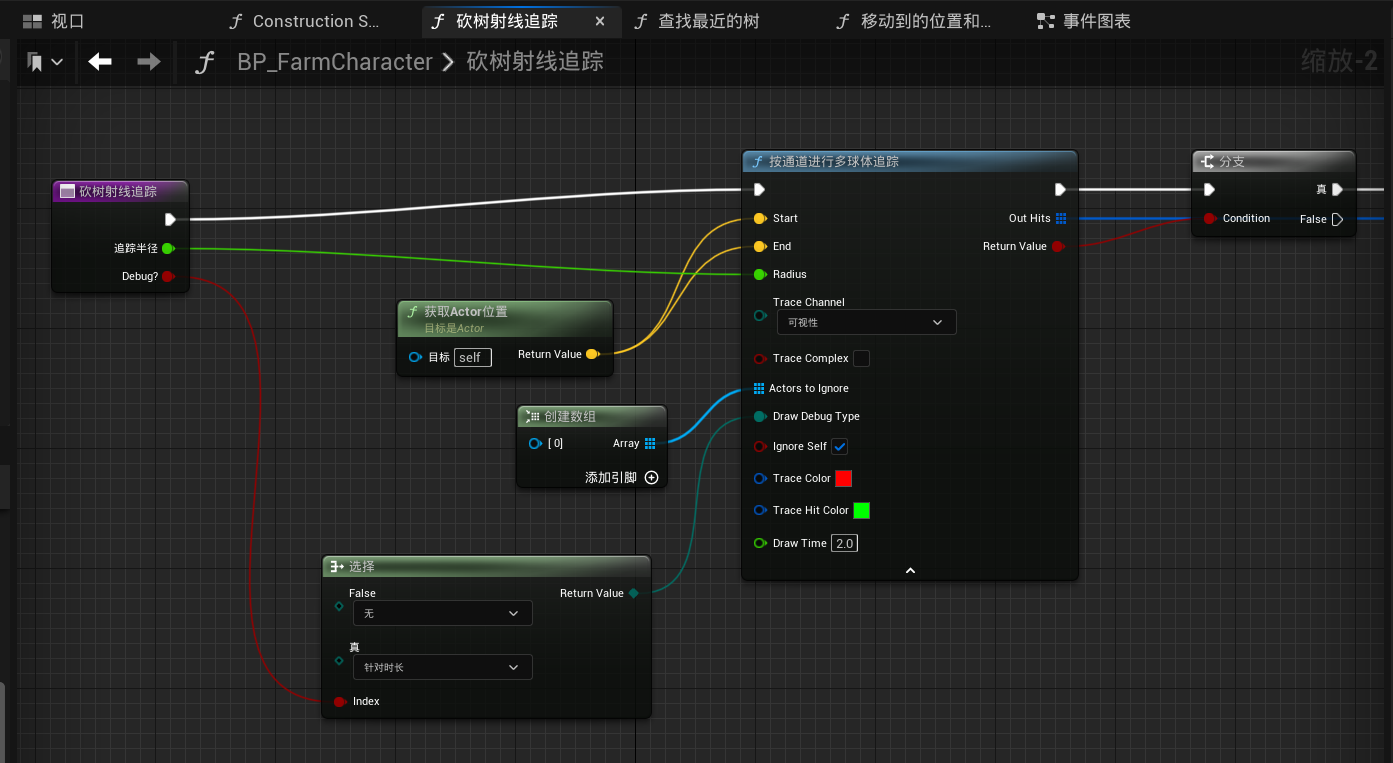Click the Array output pin on 创建数组
1393x763 pixels.
coord(650,443)
